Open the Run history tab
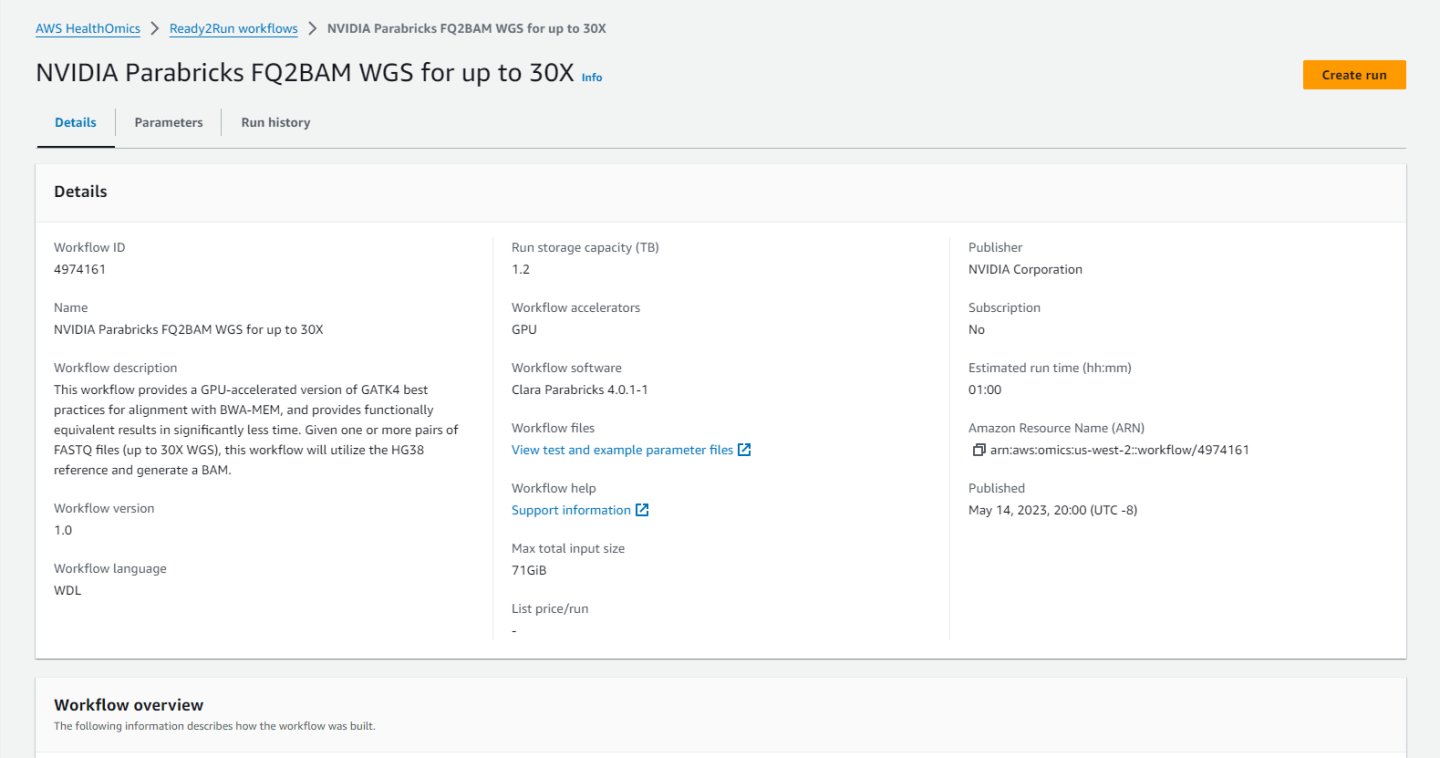This screenshot has width=1440, height=758. click(275, 123)
